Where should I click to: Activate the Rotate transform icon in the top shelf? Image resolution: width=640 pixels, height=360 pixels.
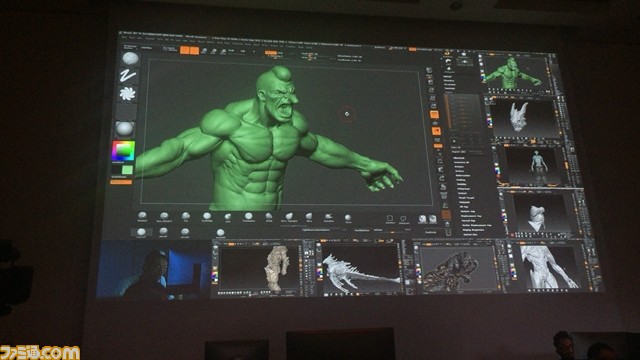pyautogui.click(x=223, y=51)
